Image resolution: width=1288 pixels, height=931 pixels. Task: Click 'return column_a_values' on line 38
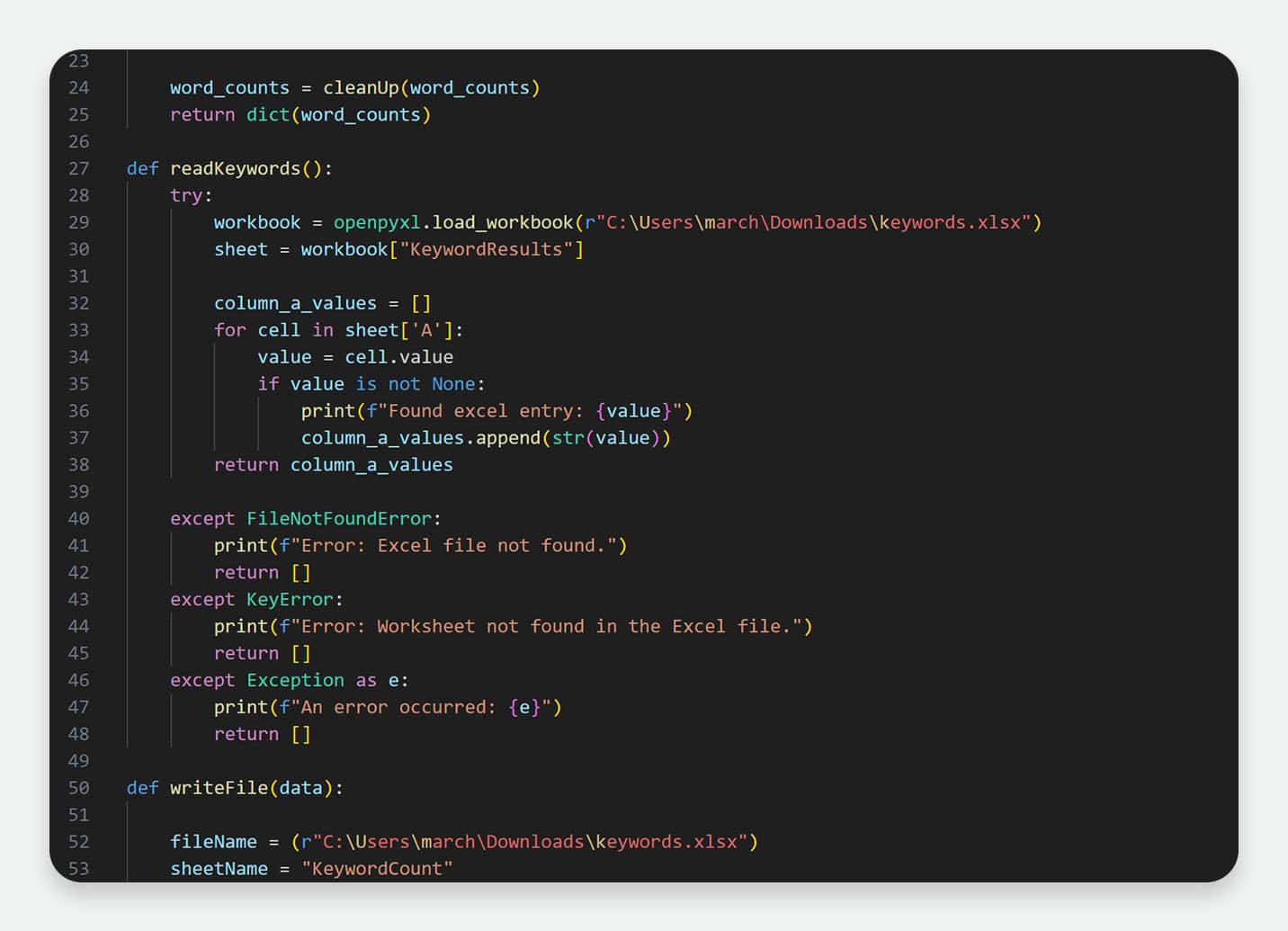[x=334, y=465]
